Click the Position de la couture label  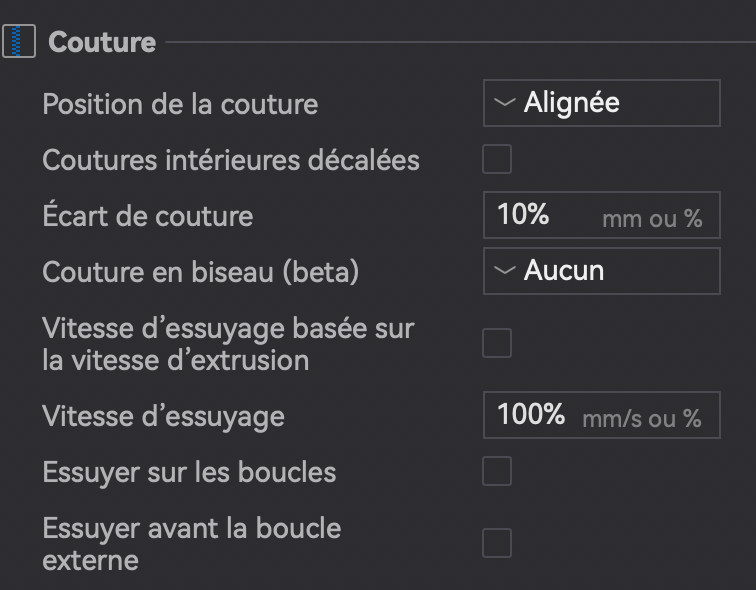[180, 105]
